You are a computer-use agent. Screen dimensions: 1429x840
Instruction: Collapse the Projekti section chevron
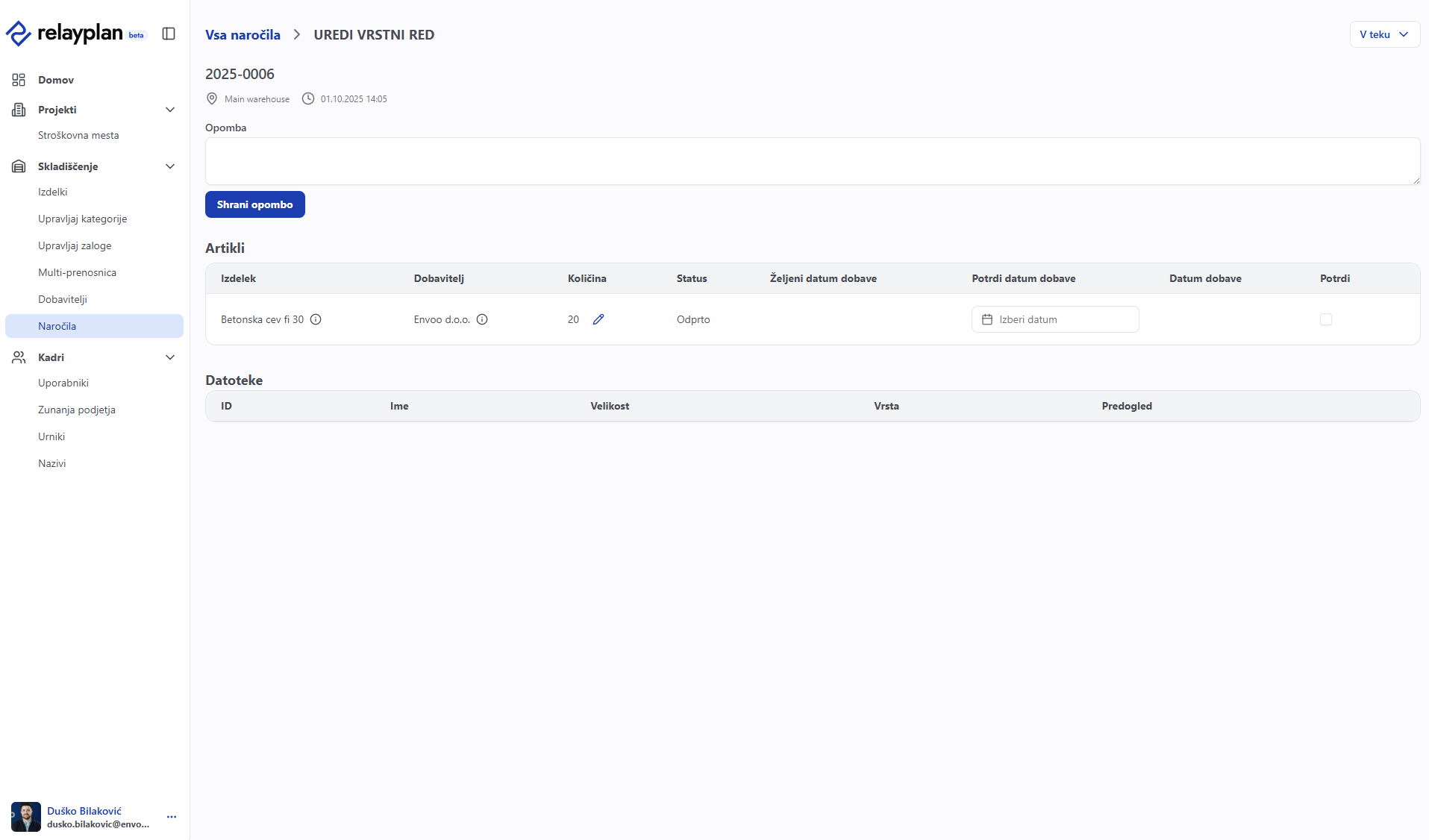[x=170, y=110]
